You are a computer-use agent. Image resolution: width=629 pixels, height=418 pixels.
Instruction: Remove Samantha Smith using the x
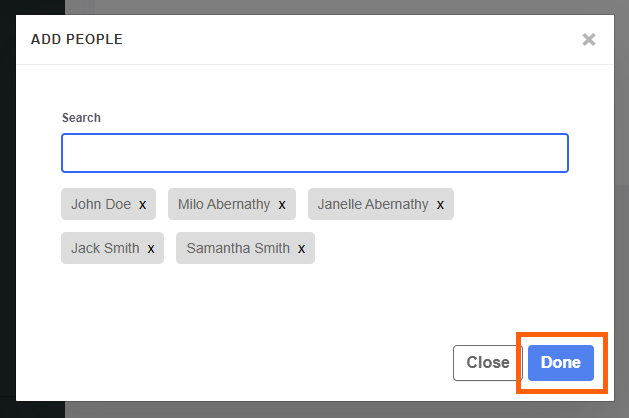(301, 249)
